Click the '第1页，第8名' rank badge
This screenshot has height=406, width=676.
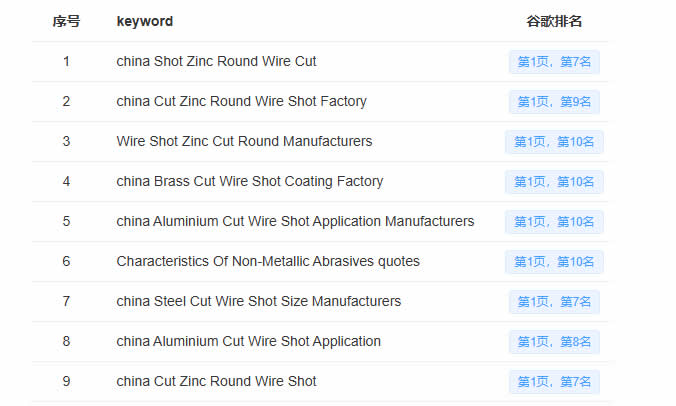tap(554, 342)
